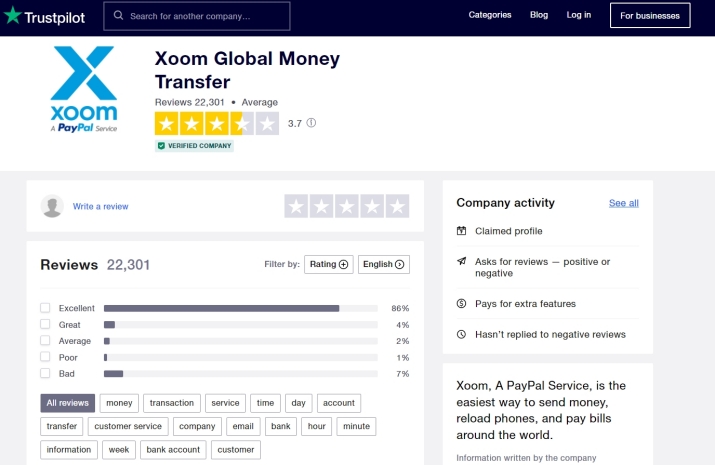Viewport: 715px width, 465px height.
Task: Open the English language filter dropdown
Action: pyautogui.click(x=383, y=264)
